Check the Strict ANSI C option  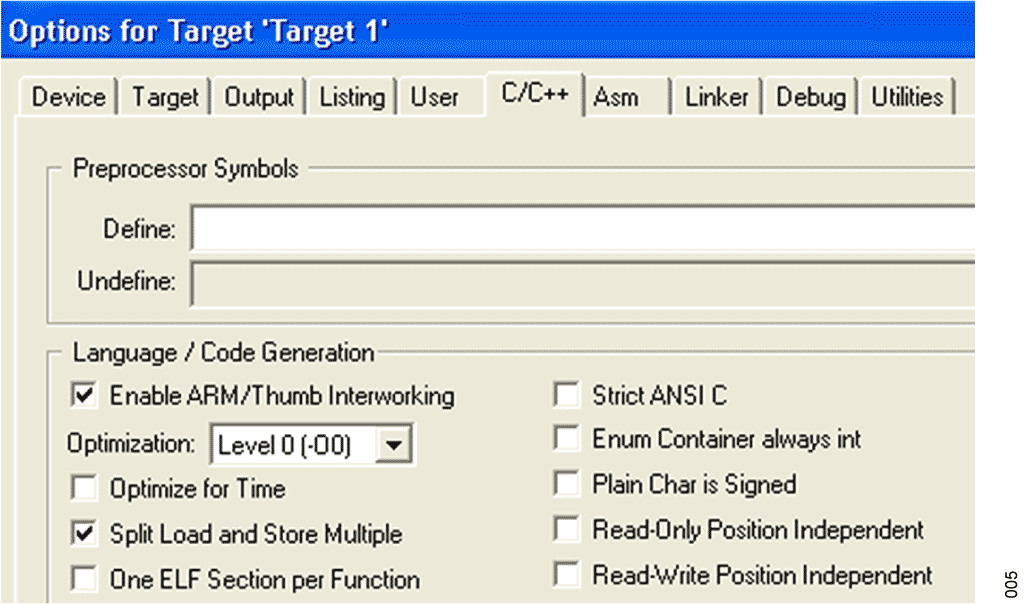(567, 396)
